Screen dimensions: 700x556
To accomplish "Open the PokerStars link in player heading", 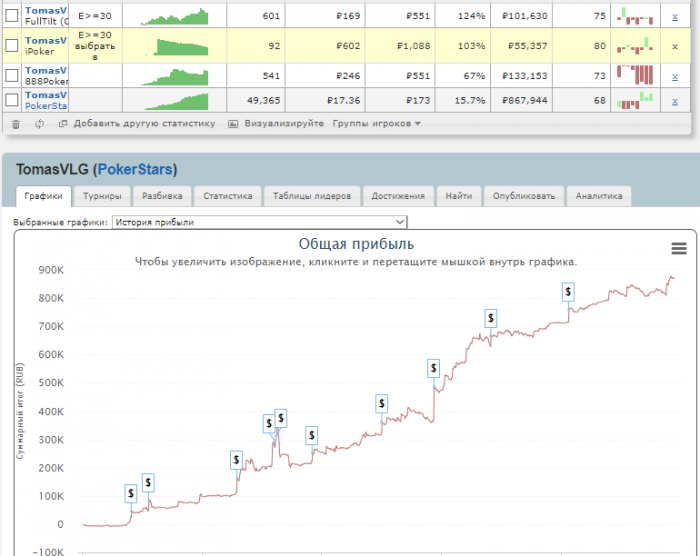I will pyautogui.click(x=135, y=169).
